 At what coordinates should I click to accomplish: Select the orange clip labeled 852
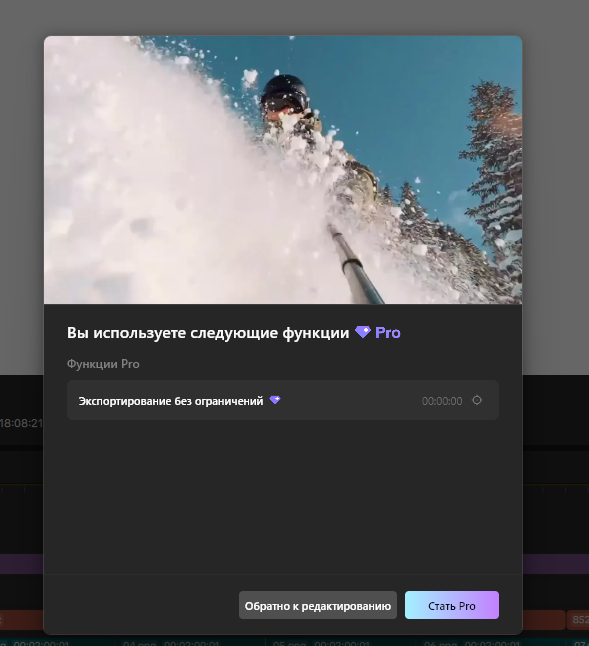(578, 620)
